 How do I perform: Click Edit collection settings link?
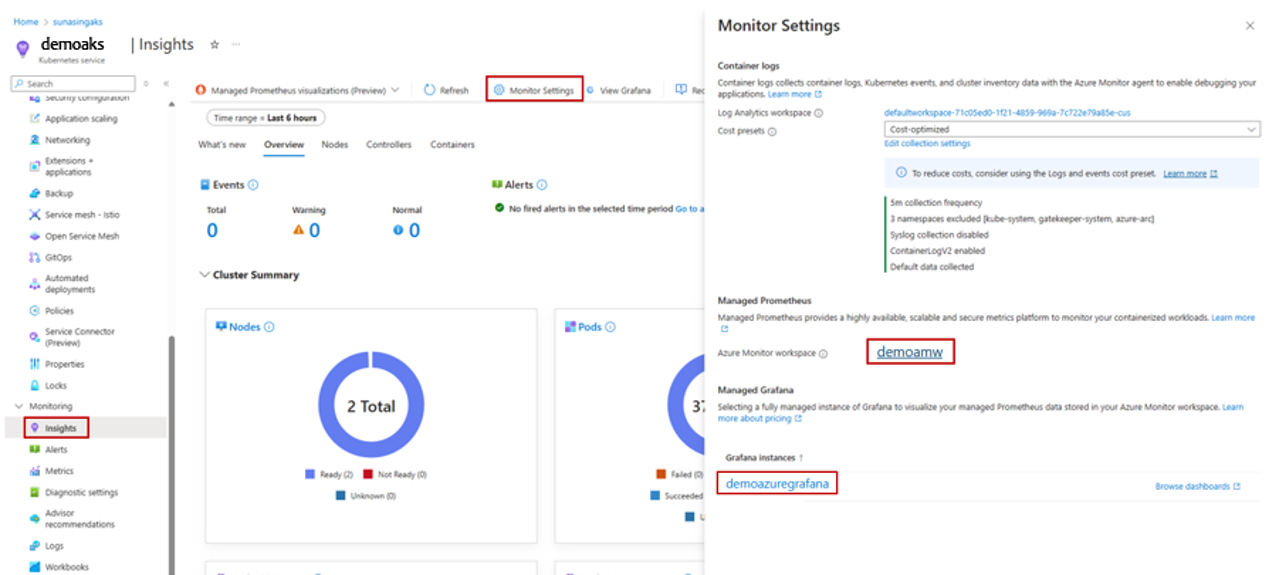coord(927,144)
